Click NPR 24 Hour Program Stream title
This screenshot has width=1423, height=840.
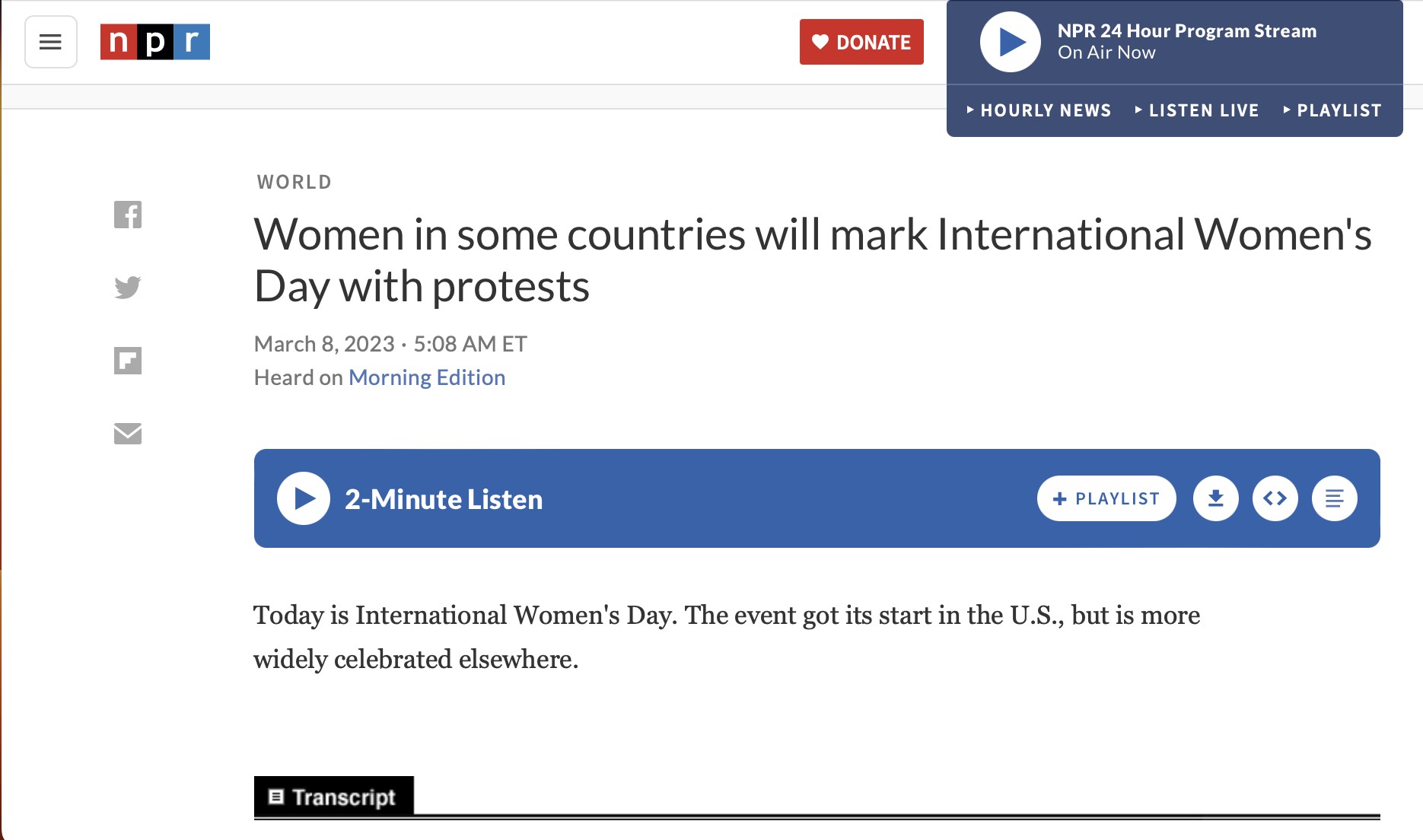(x=1187, y=30)
